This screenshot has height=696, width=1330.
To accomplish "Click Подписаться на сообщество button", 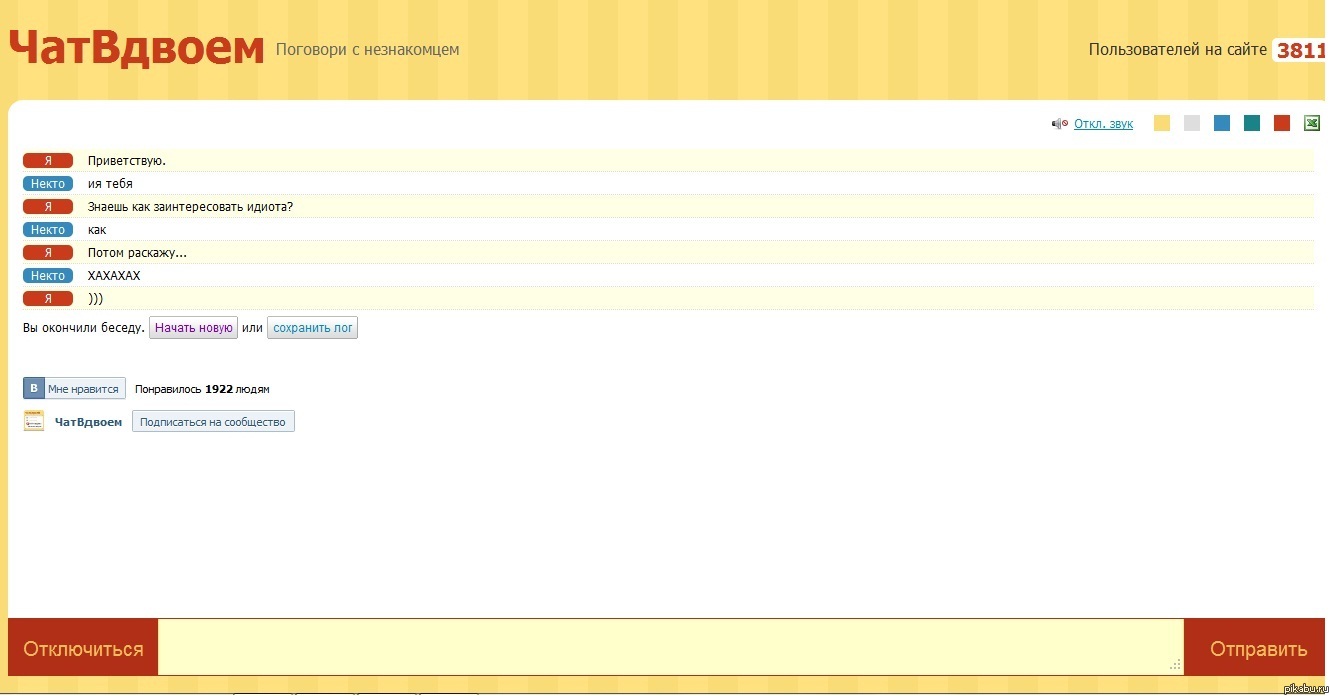I will [x=213, y=422].
